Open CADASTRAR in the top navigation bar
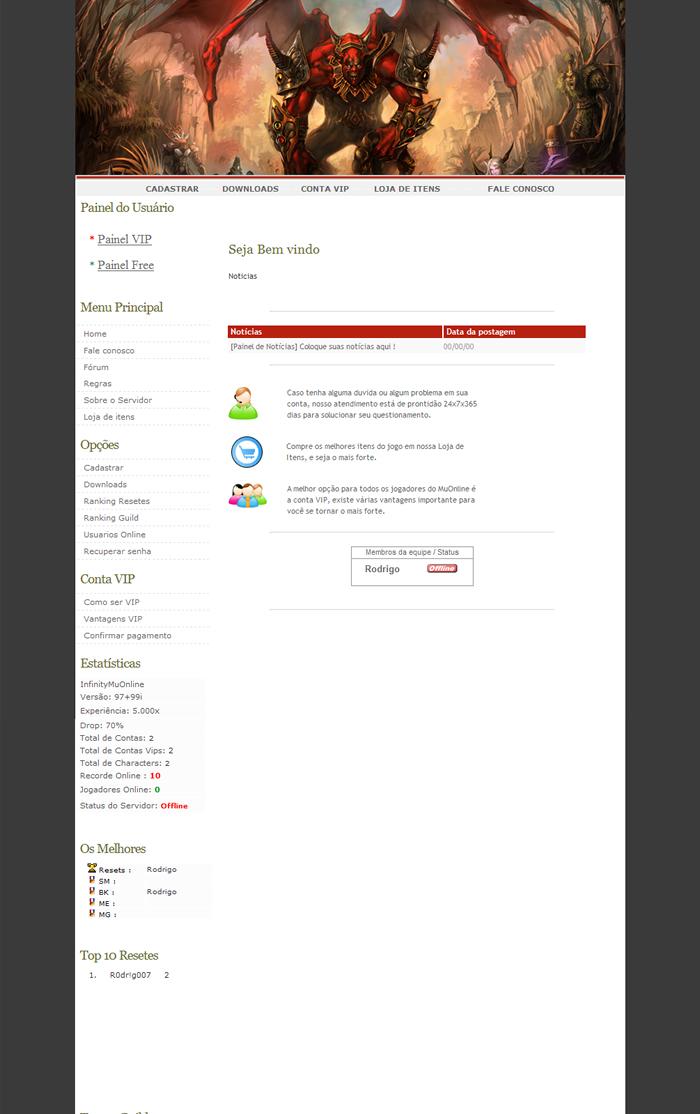The height and width of the screenshot is (1114, 700). click(172, 189)
